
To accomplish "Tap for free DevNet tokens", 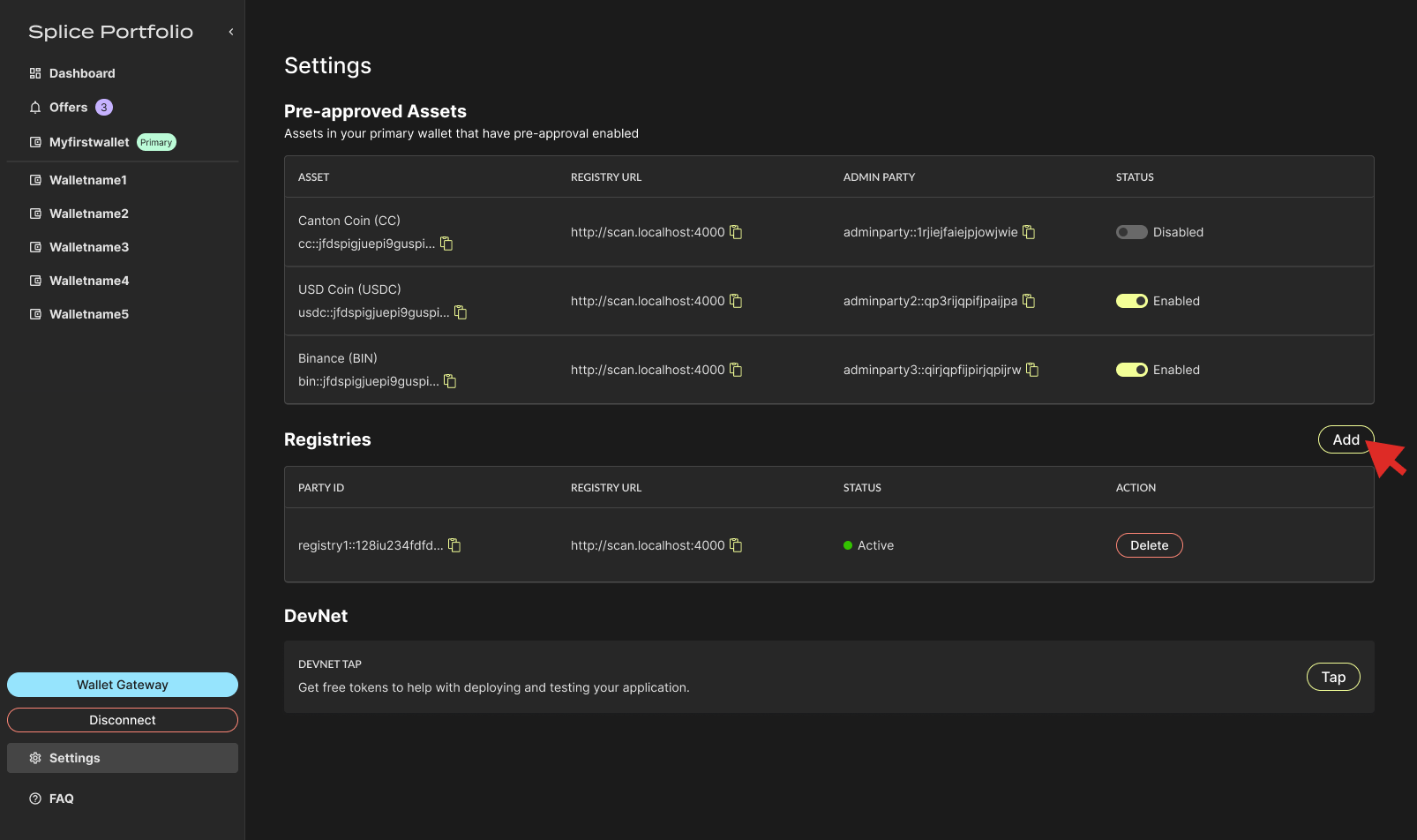I will (1333, 677).
